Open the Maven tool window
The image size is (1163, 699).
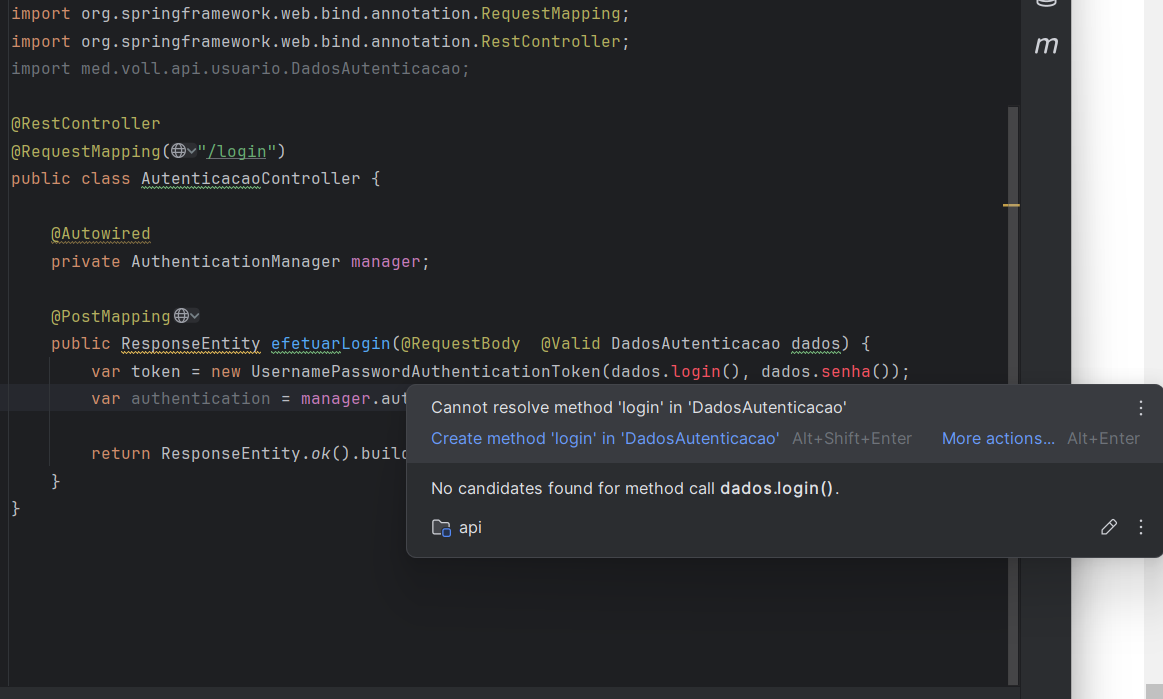(x=1046, y=45)
